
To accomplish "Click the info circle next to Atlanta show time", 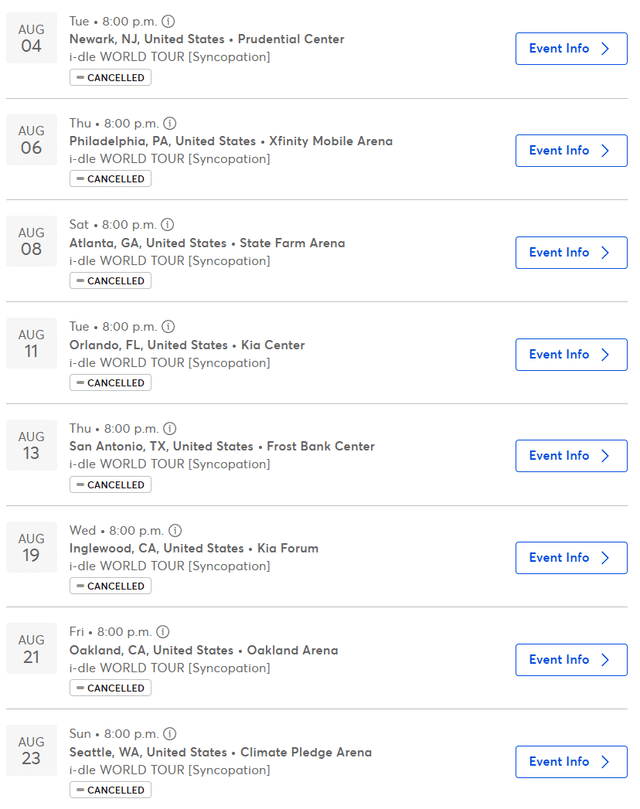I will [x=167, y=225].
